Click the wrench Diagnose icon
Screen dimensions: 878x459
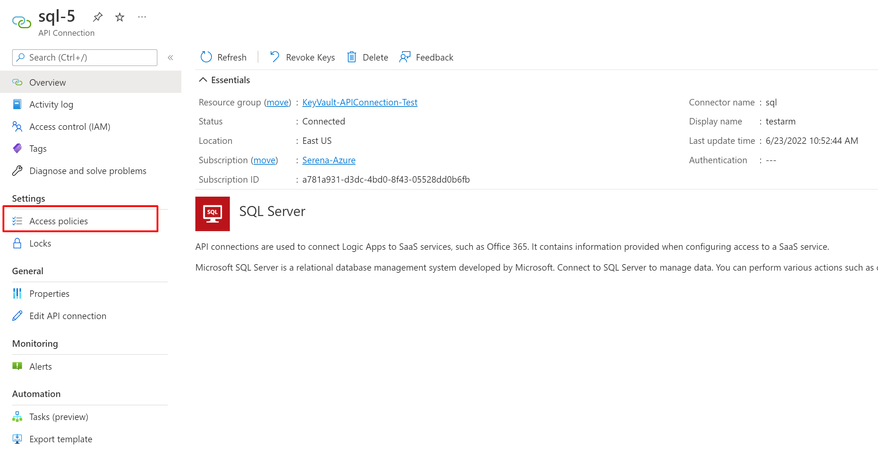pyautogui.click(x=17, y=171)
